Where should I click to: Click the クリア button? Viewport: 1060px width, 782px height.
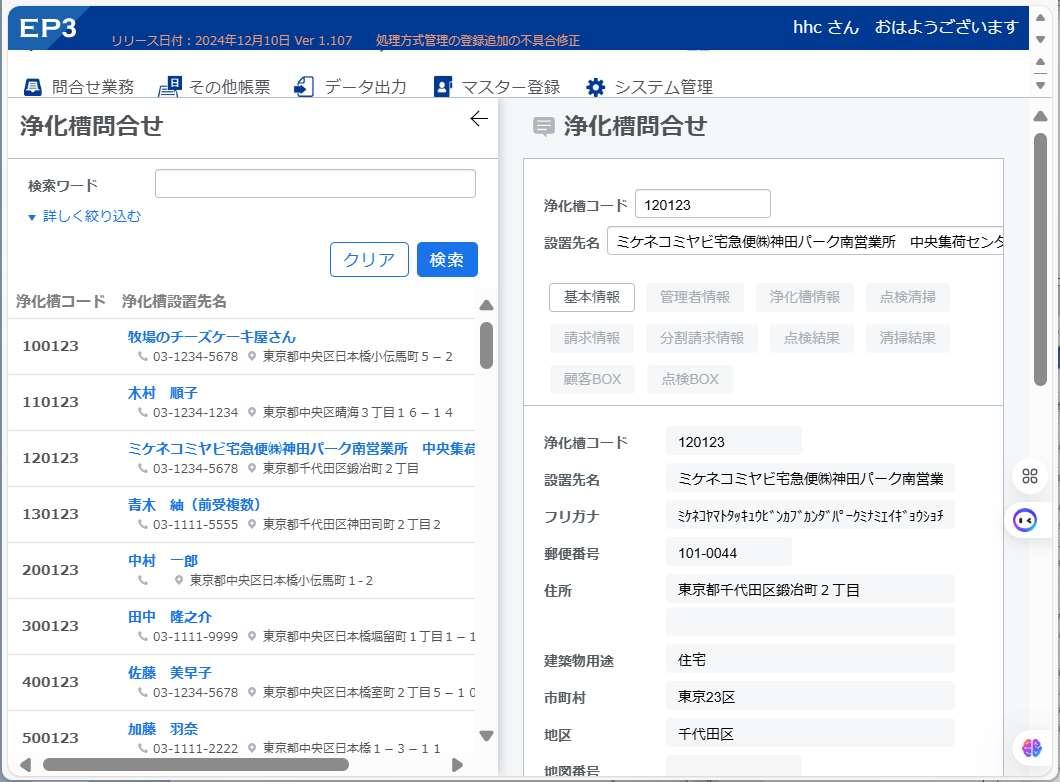pos(369,260)
